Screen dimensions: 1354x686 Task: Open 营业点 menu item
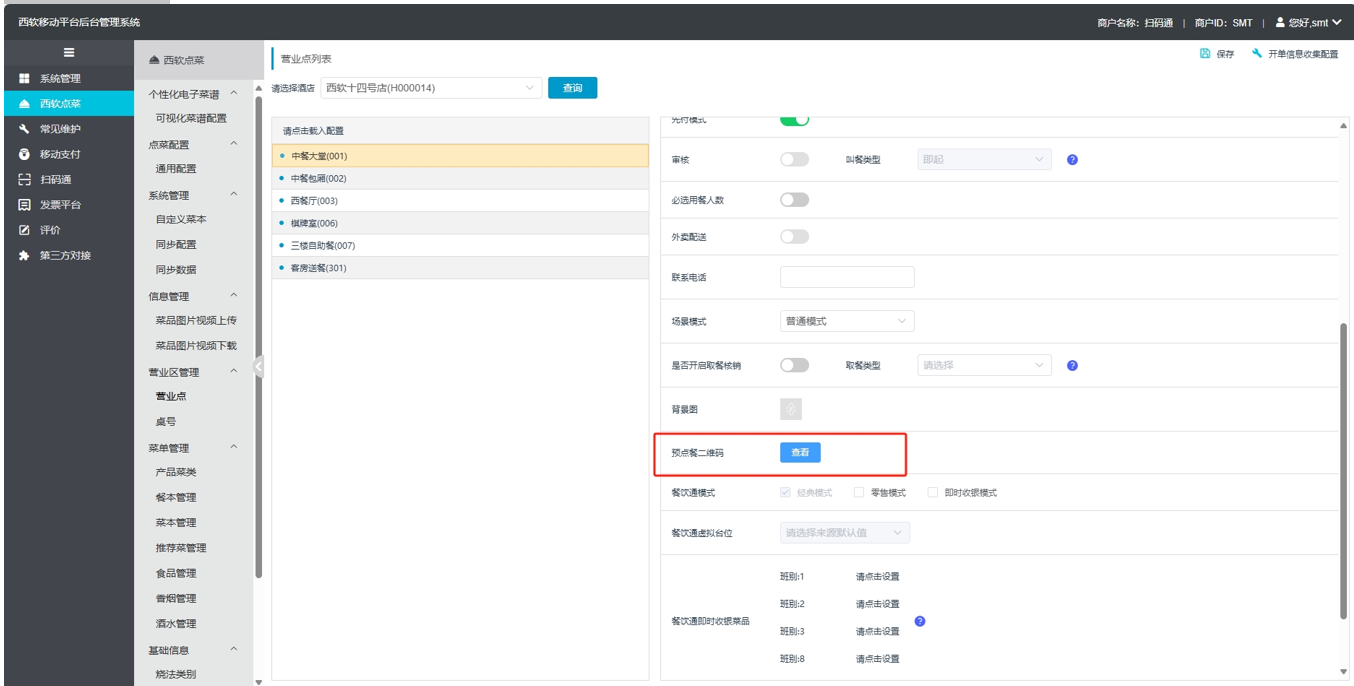coord(171,396)
